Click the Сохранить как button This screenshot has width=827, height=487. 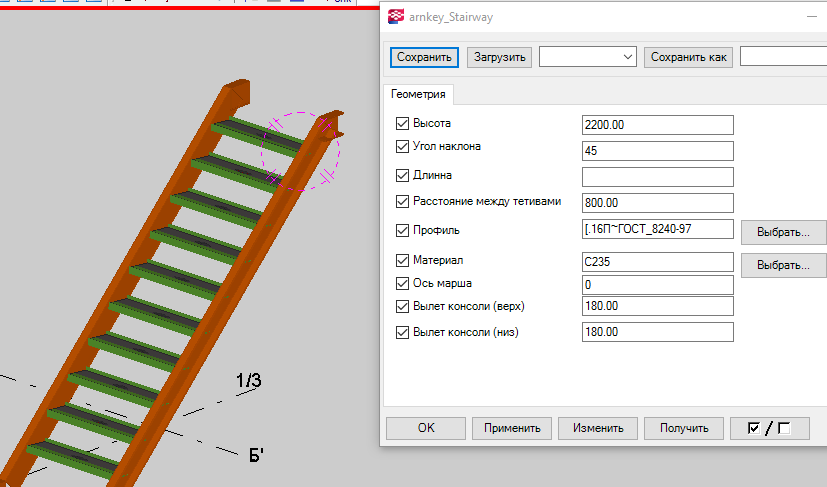point(688,57)
